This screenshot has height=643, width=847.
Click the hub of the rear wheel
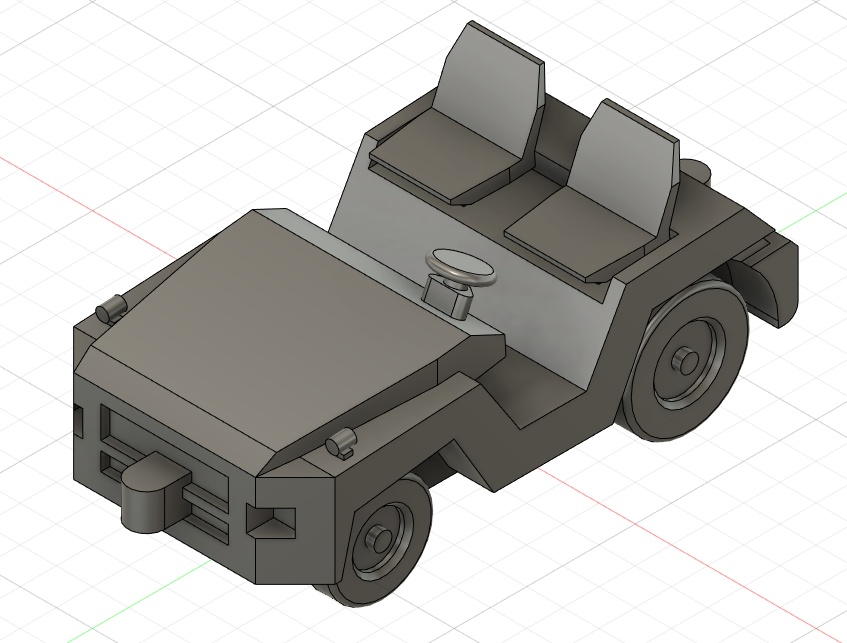(685, 360)
